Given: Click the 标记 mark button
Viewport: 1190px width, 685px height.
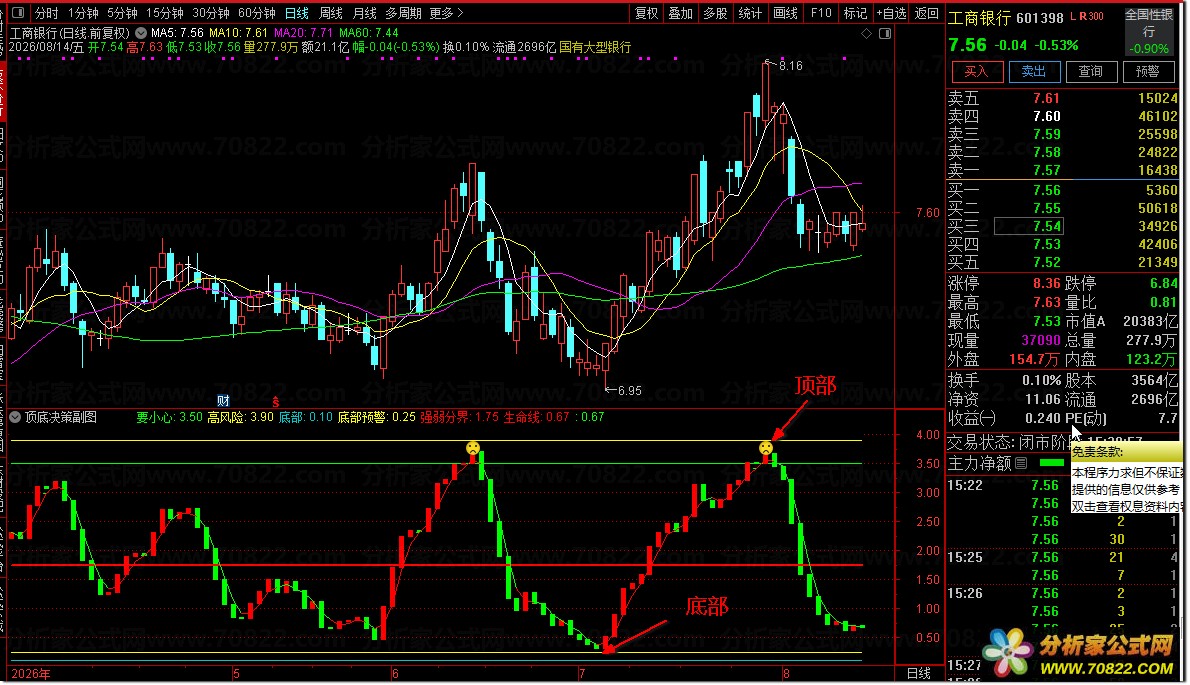Looking at the screenshot, I should (855, 13).
